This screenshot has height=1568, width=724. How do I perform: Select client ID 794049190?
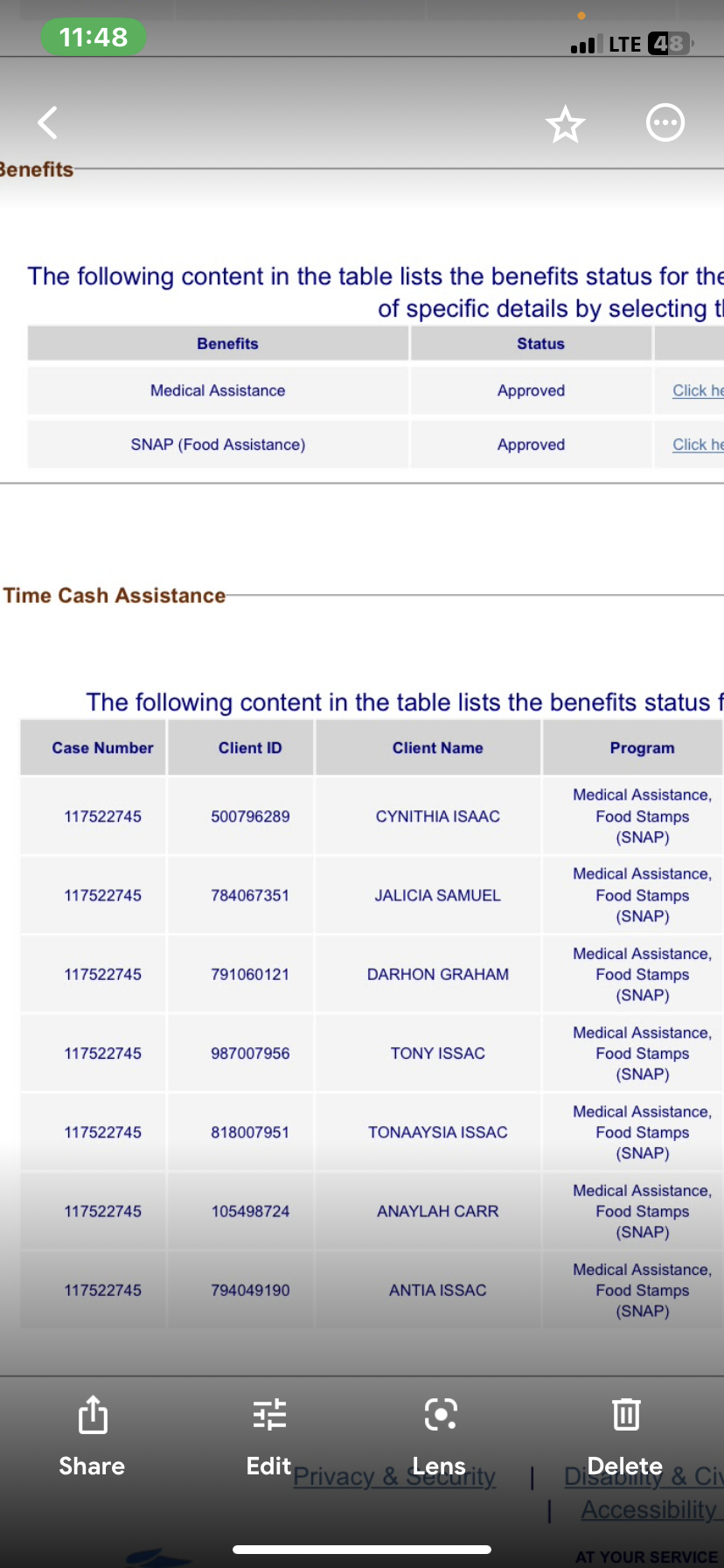click(250, 1290)
